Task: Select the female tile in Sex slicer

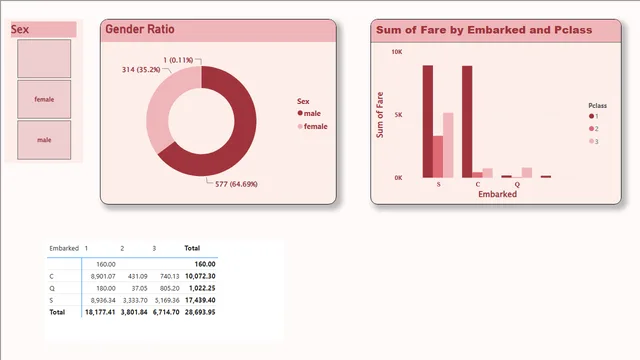Action: point(44,99)
